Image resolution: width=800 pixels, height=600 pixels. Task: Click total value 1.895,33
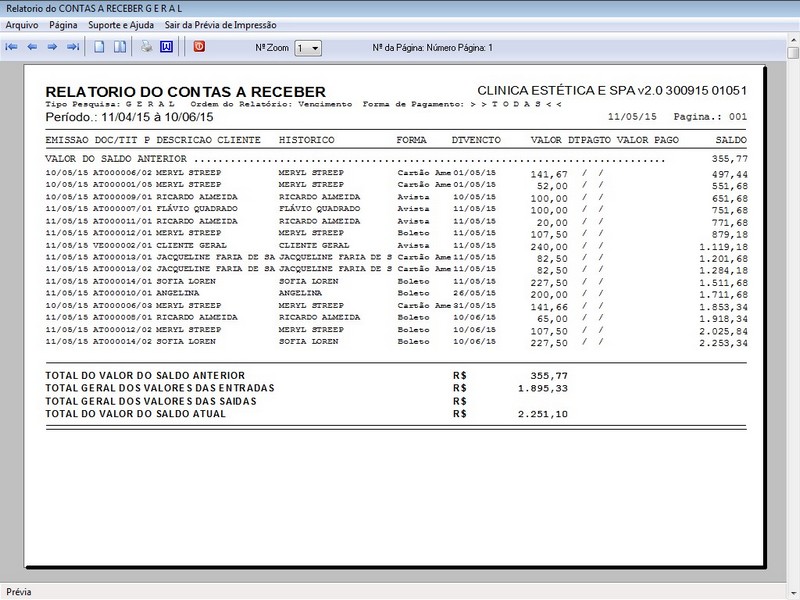pyautogui.click(x=543, y=389)
